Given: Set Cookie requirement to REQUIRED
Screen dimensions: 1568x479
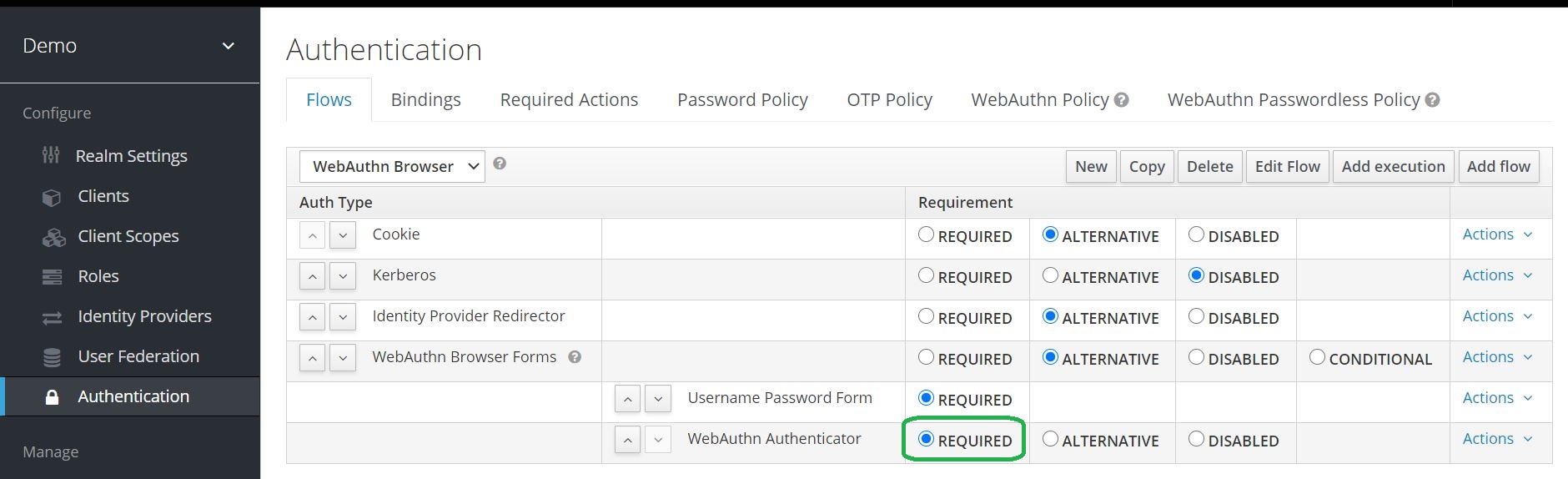Looking at the screenshot, I should [926, 235].
